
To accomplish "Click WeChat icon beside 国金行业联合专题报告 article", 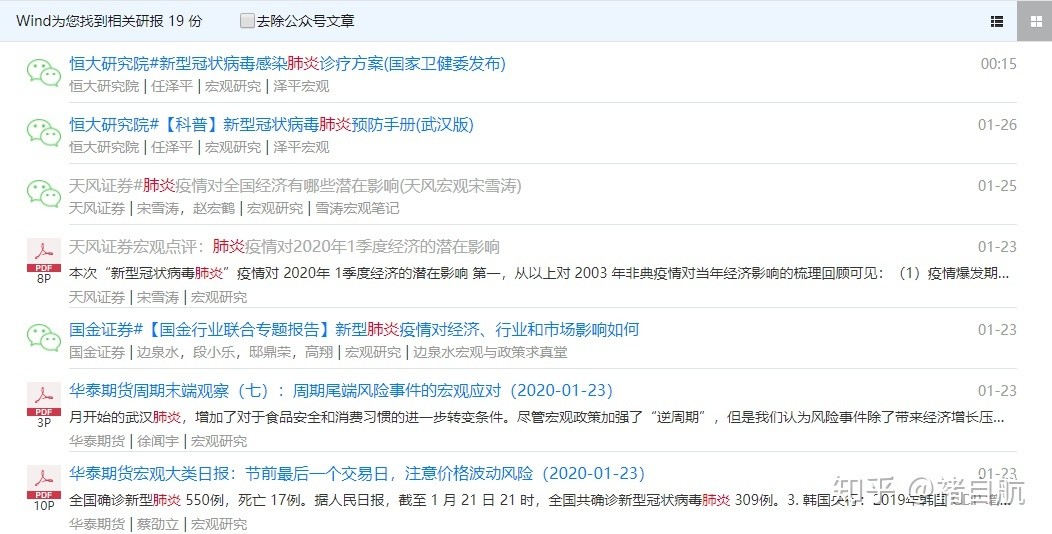I will coord(44,337).
